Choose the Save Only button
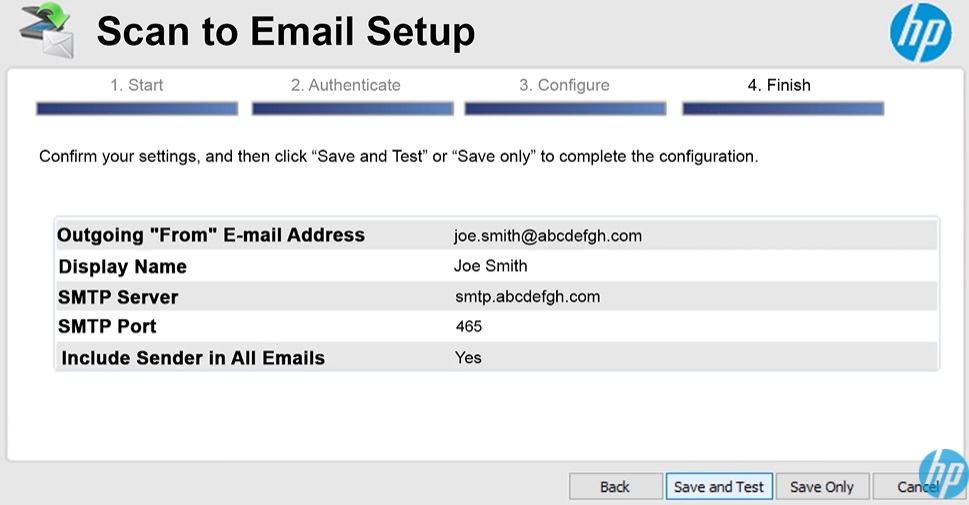 [x=822, y=487]
